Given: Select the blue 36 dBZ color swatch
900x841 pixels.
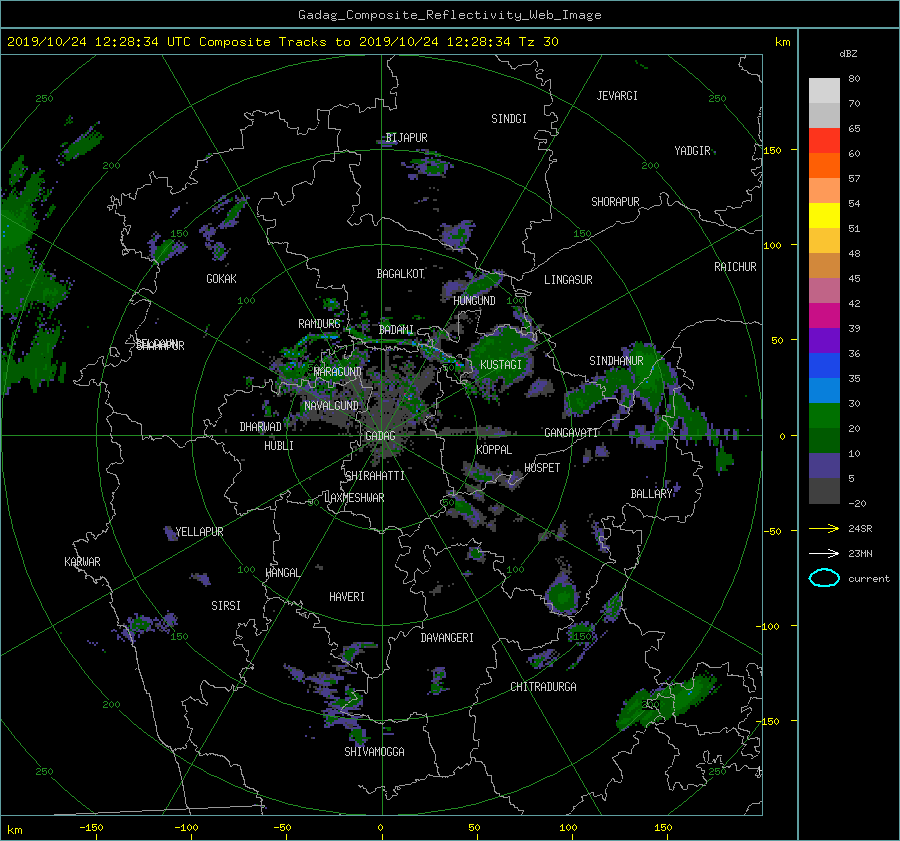Looking at the screenshot, I should 824,365.
